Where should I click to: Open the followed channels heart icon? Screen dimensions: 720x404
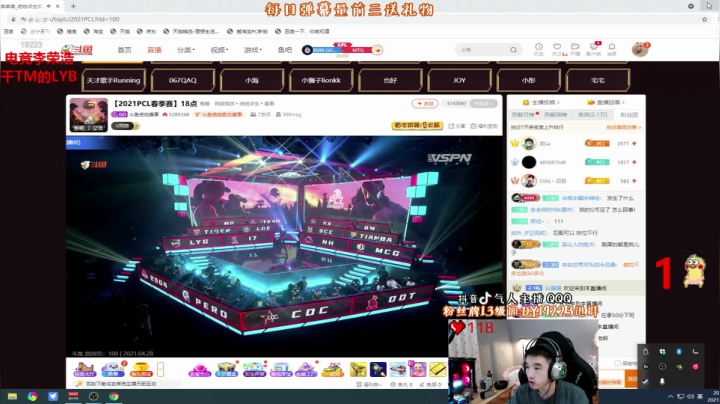coord(557,49)
